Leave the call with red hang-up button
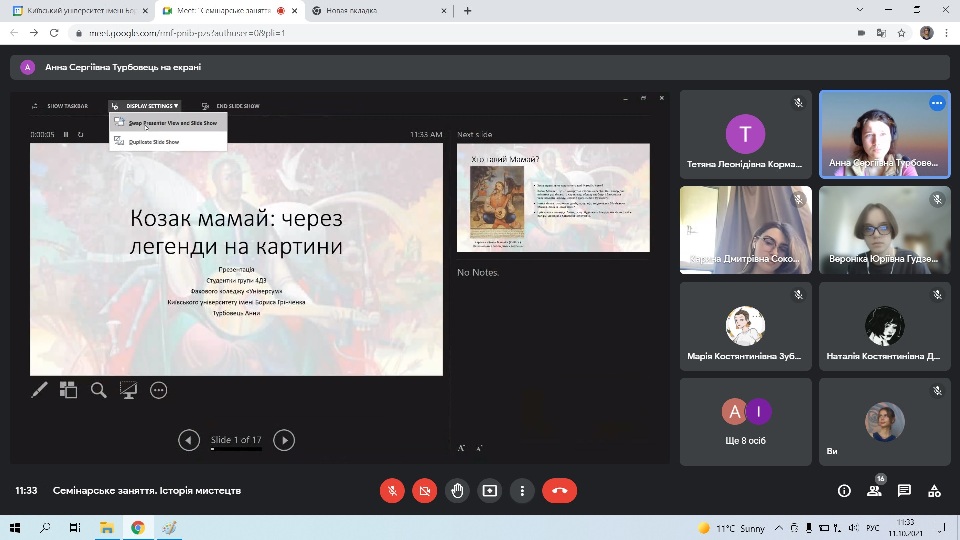 pyautogui.click(x=559, y=490)
